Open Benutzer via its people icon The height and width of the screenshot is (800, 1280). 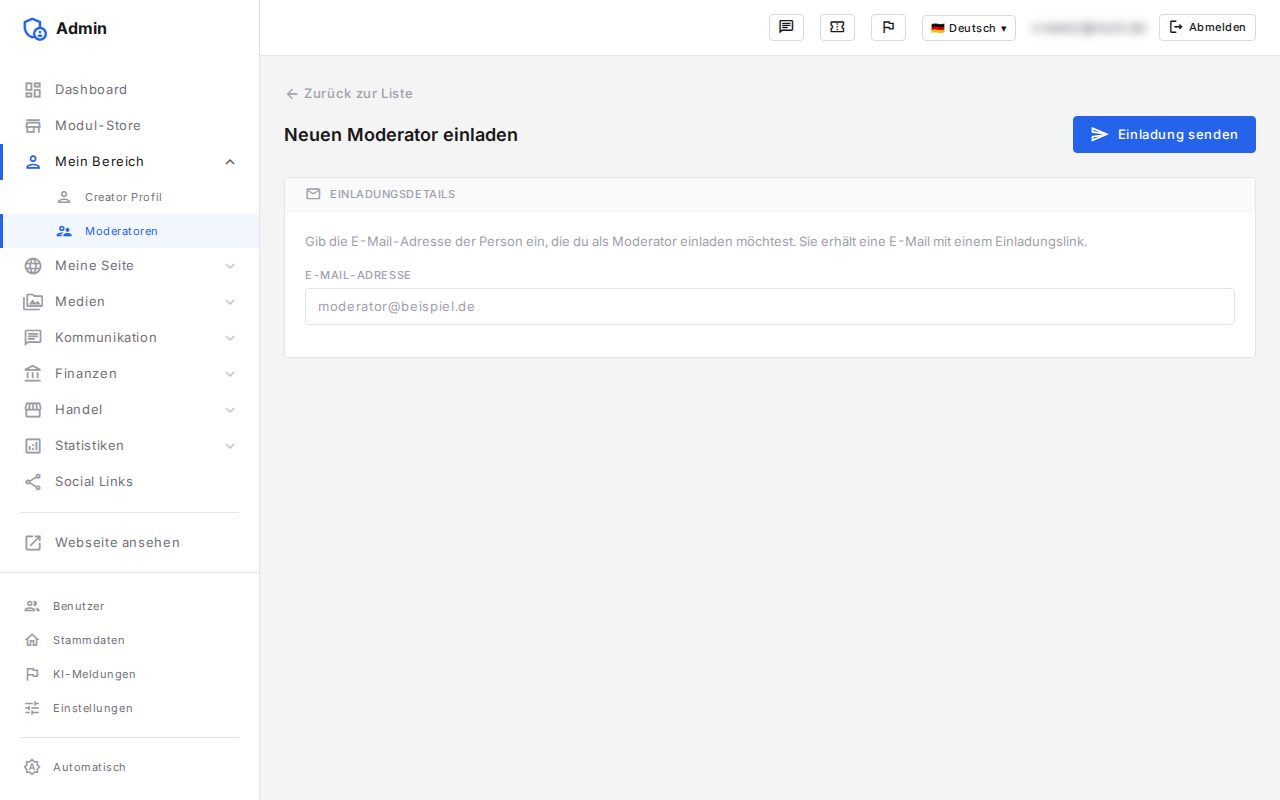pos(32,606)
